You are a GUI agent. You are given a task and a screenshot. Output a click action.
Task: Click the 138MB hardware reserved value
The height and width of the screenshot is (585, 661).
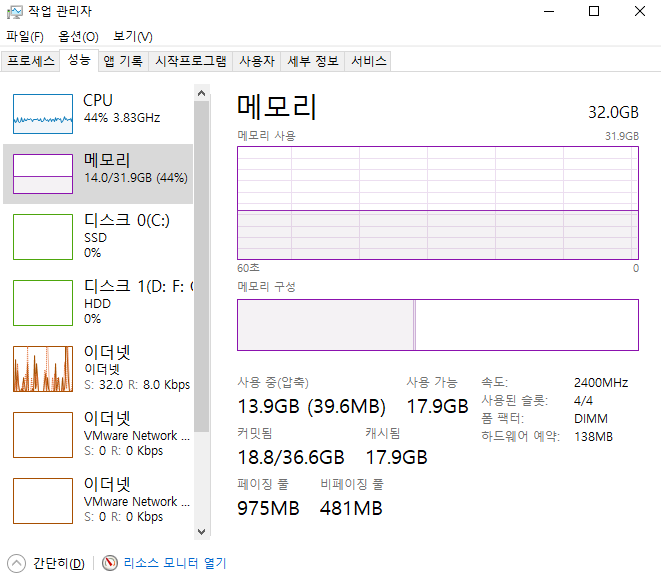[594, 437]
